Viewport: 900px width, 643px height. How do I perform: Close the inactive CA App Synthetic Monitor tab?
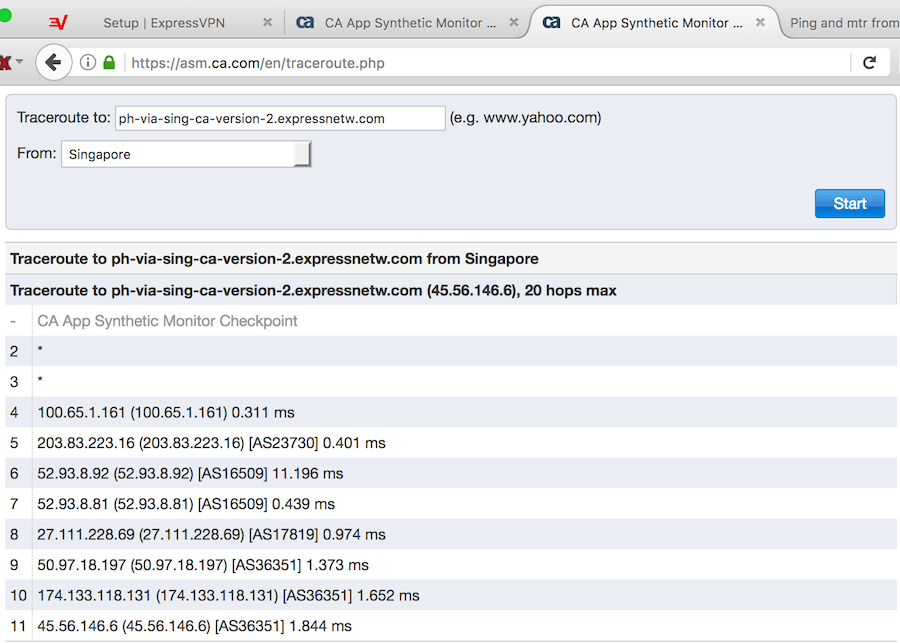tap(514, 22)
